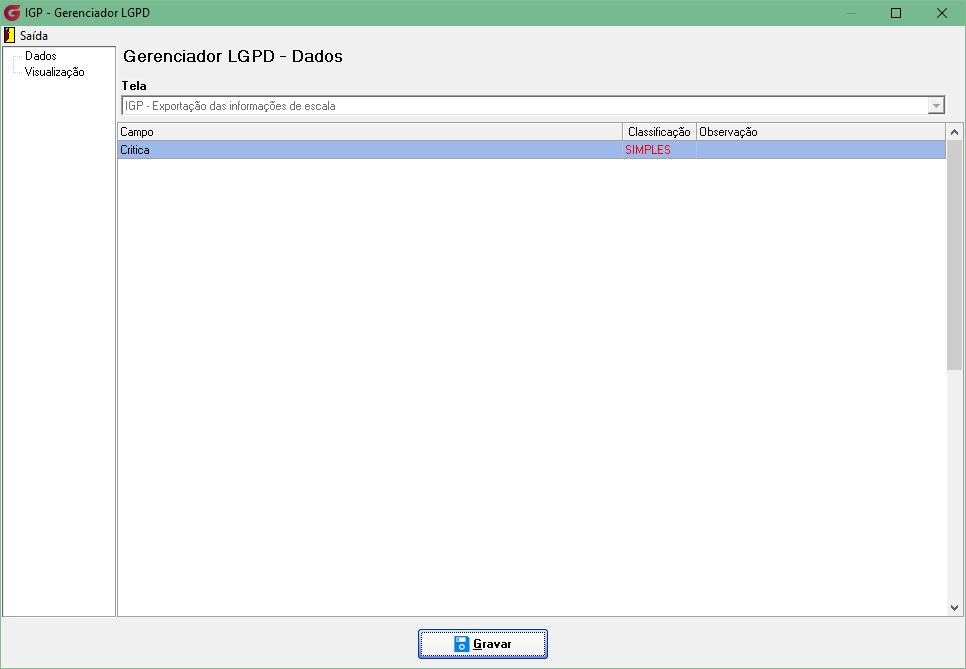Click the scrollbar up arrow

click(954, 132)
